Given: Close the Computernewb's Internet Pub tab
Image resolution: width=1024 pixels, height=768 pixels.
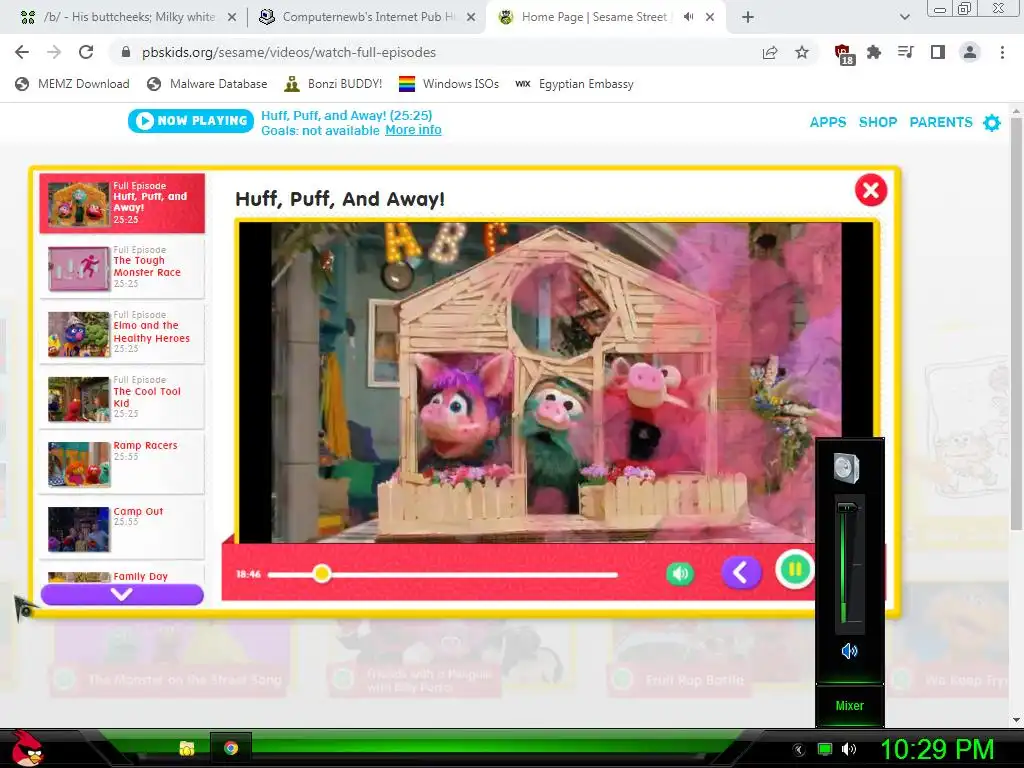Looking at the screenshot, I should tap(471, 18).
